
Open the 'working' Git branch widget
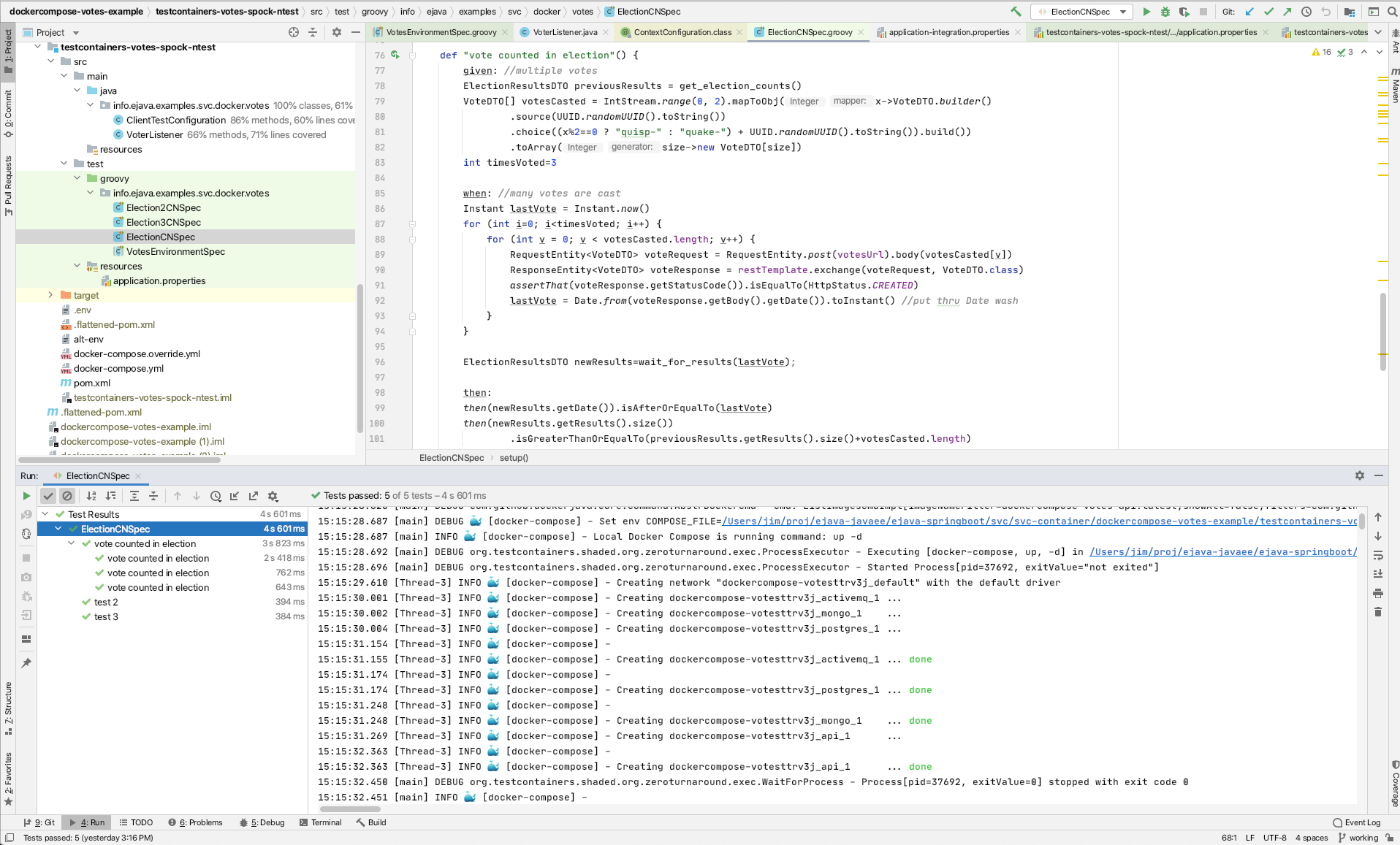click(1358, 838)
